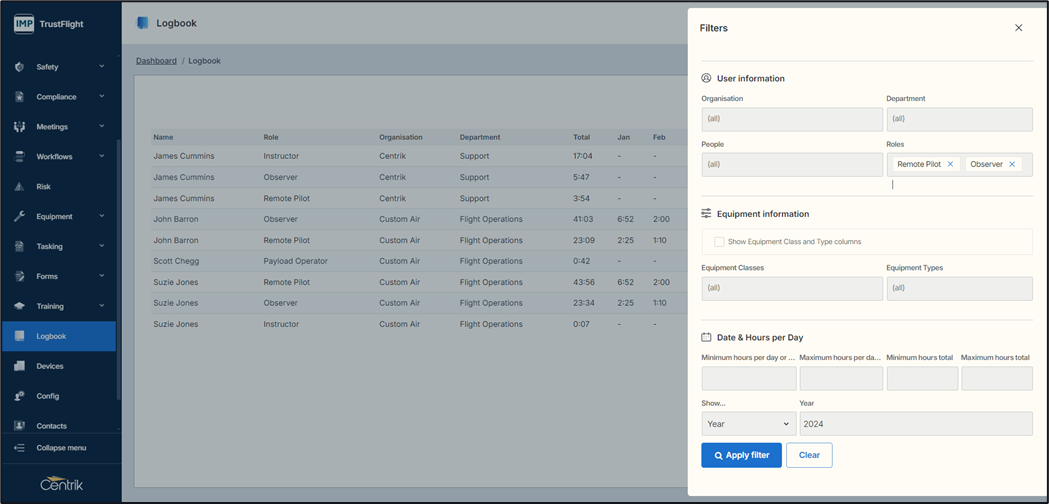Expand the Workflows submenu arrow
This screenshot has height=504, width=1049.
pos(101,157)
